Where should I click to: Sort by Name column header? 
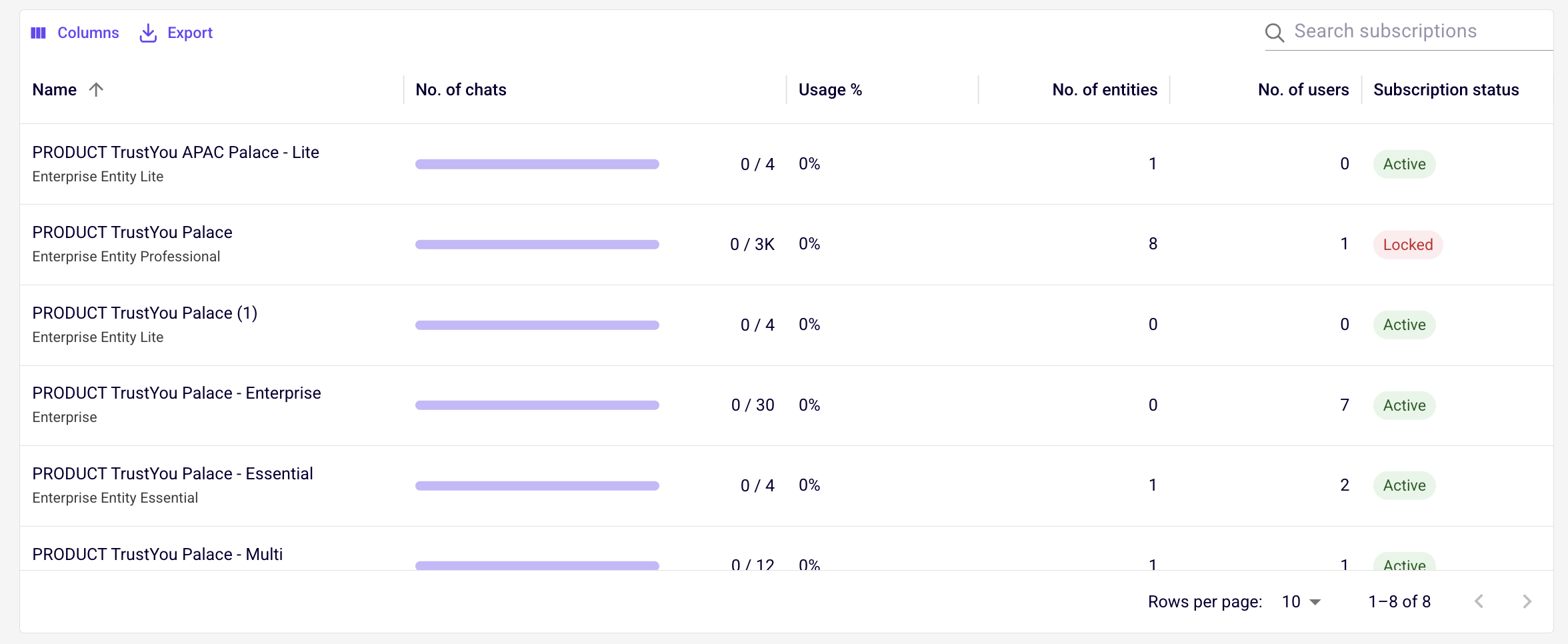[x=55, y=89]
